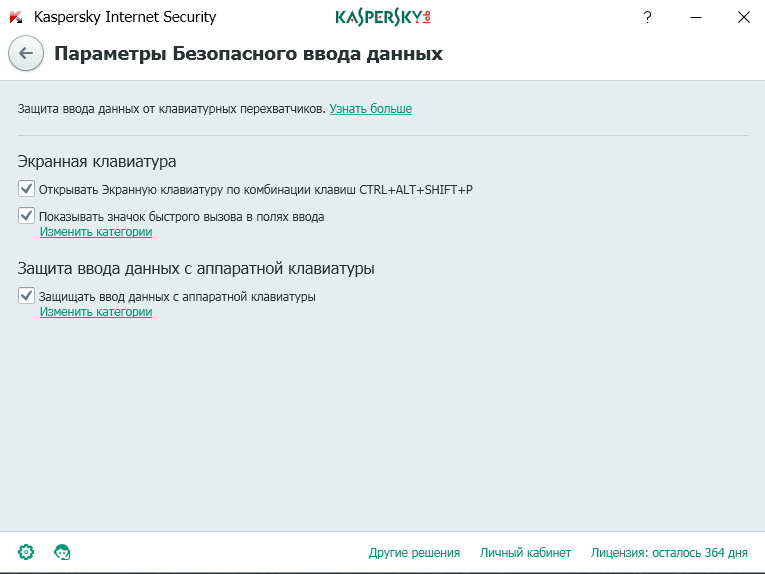This screenshot has width=765, height=574.
Task: Click the heading 'Параметры Безопасного ввода данных'
Action: click(x=248, y=54)
